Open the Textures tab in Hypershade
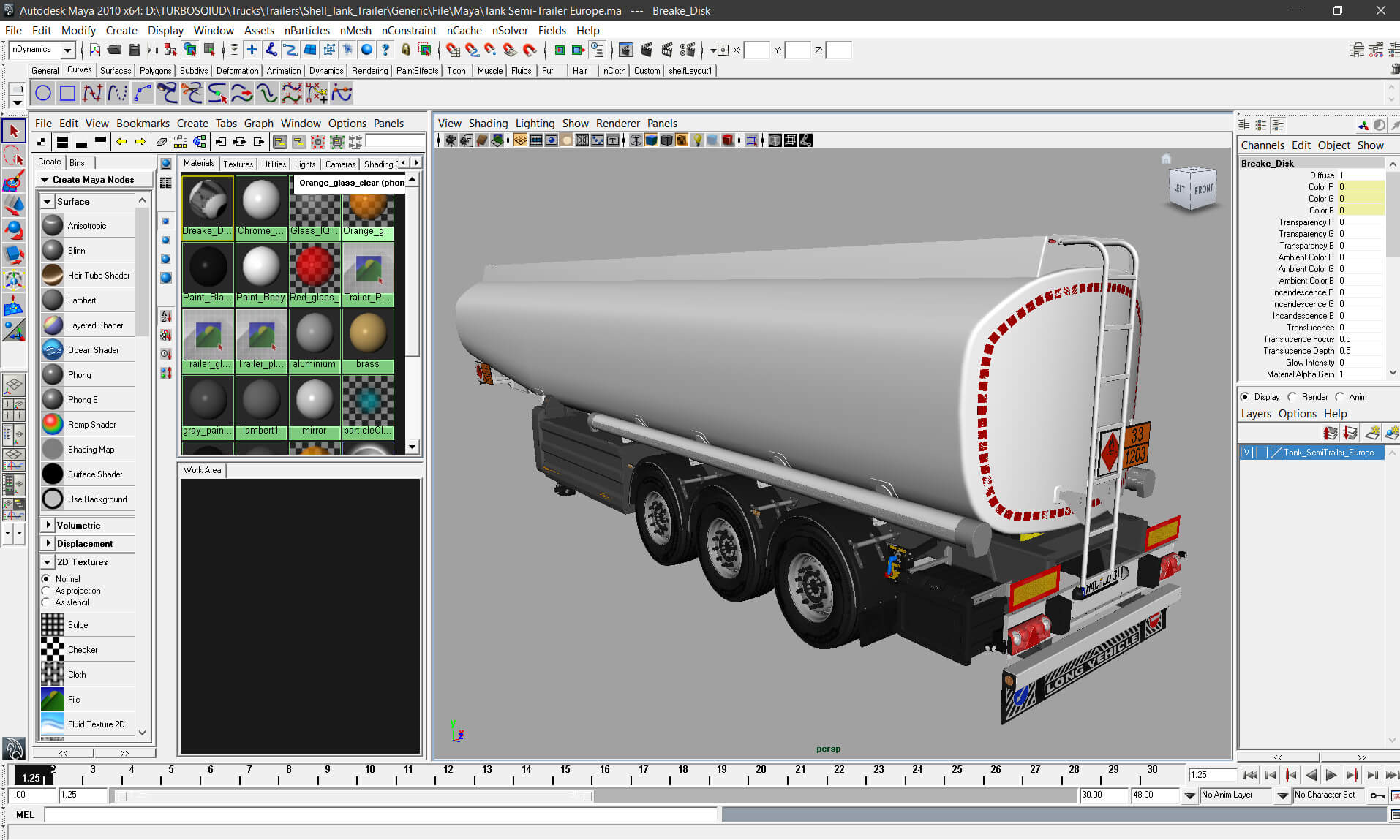This screenshot has width=1400, height=840. tap(238, 164)
